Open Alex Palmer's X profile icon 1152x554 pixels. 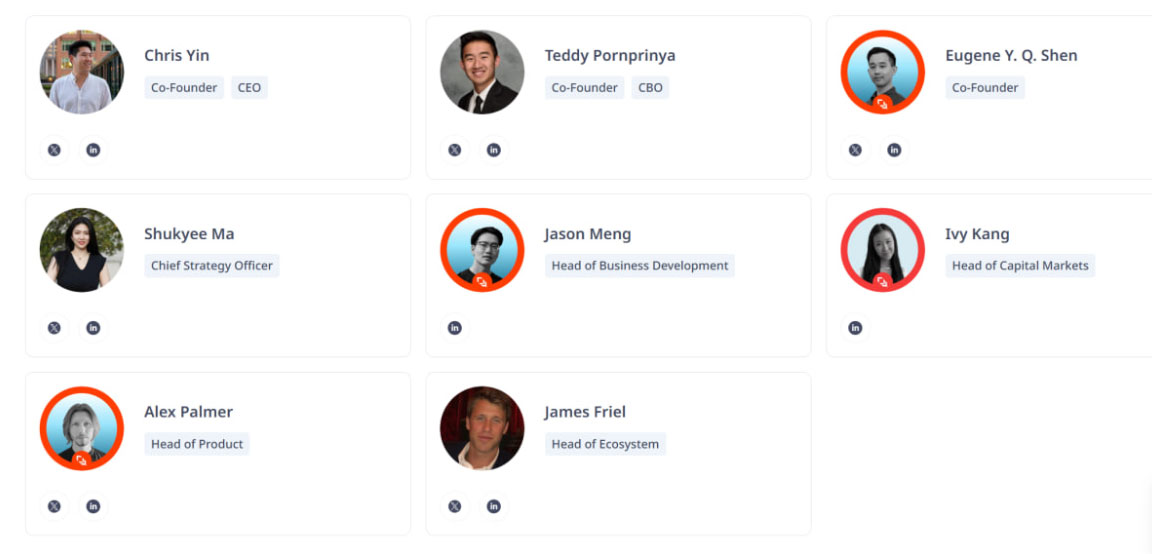pyautogui.click(x=54, y=506)
